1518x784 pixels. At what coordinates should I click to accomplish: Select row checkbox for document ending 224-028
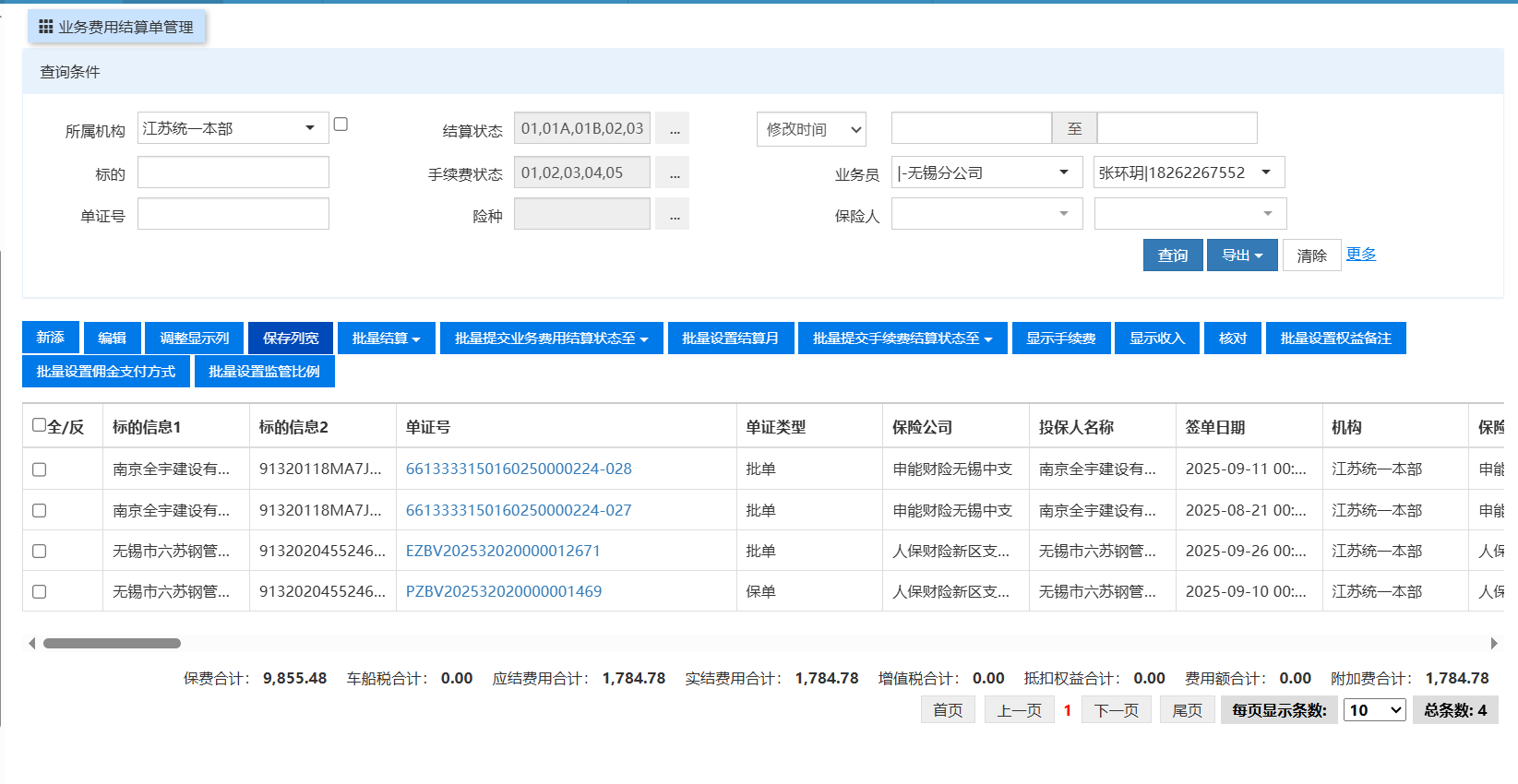pos(39,469)
